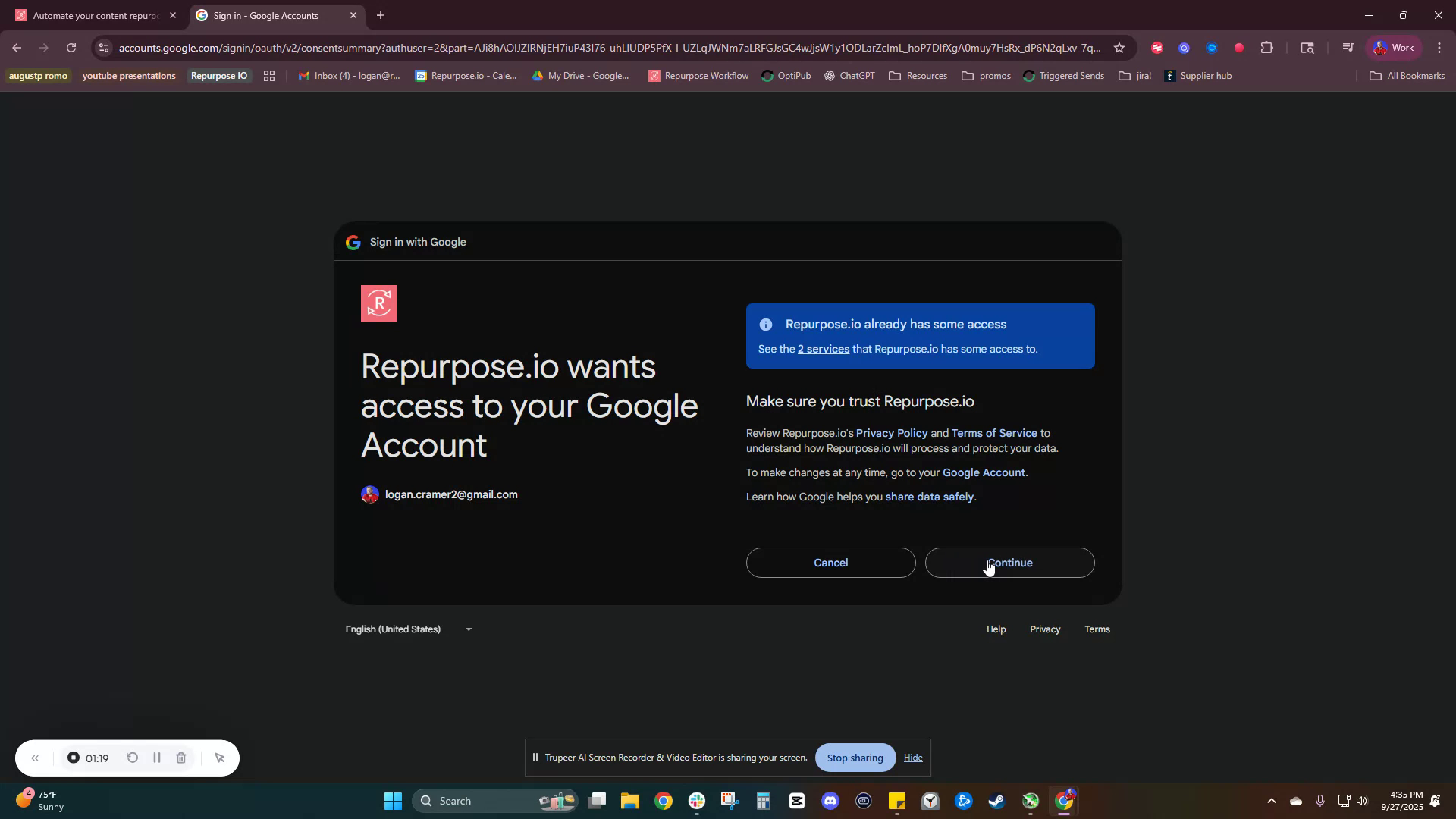Pause the screen recording
Viewport: 1456px width, 819px height.
[x=157, y=758]
